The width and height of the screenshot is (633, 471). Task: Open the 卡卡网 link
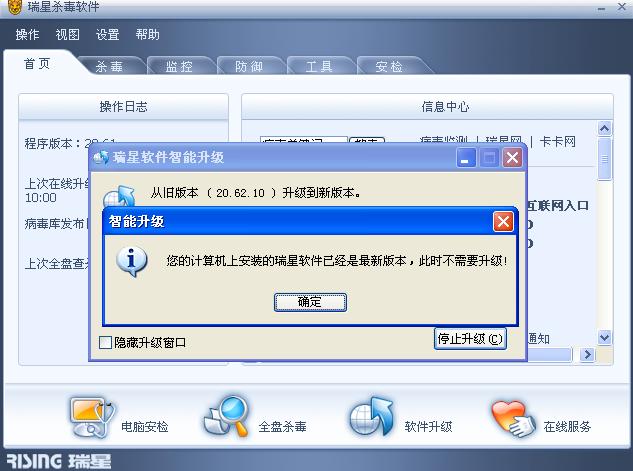(x=558, y=141)
